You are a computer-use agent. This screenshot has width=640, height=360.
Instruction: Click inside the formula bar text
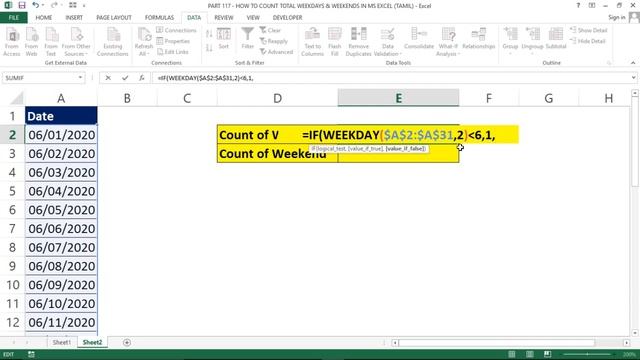coord(206,78)
